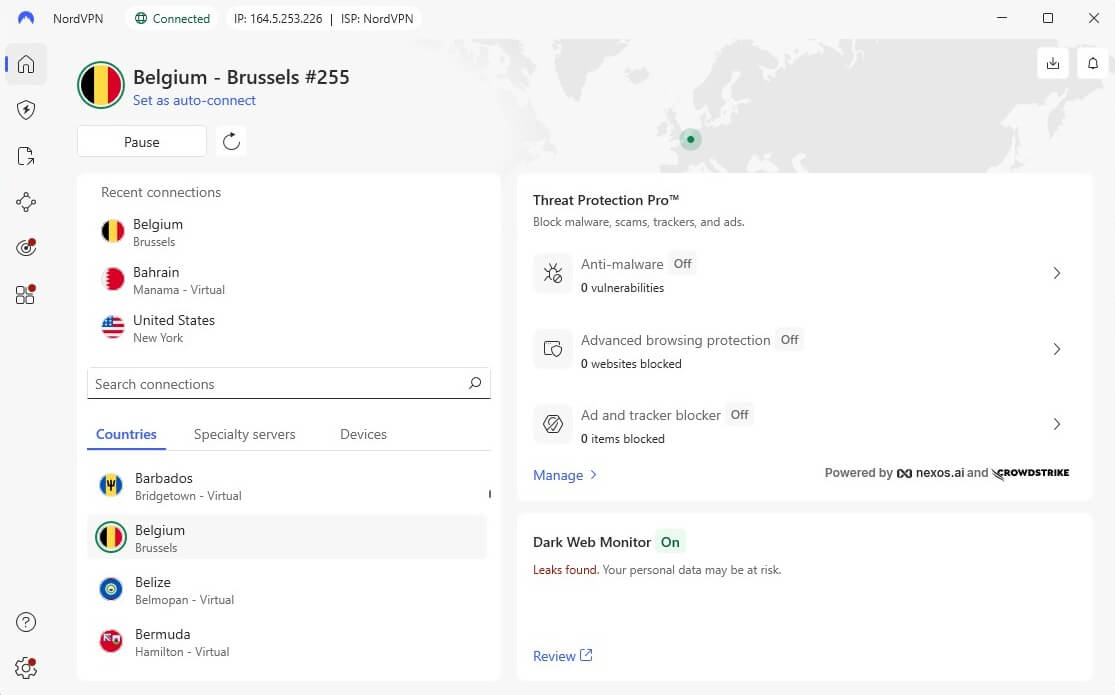1115x695 pixels.
Task: Click the countries list scrollbar thumb
Action: coord(489,494)
